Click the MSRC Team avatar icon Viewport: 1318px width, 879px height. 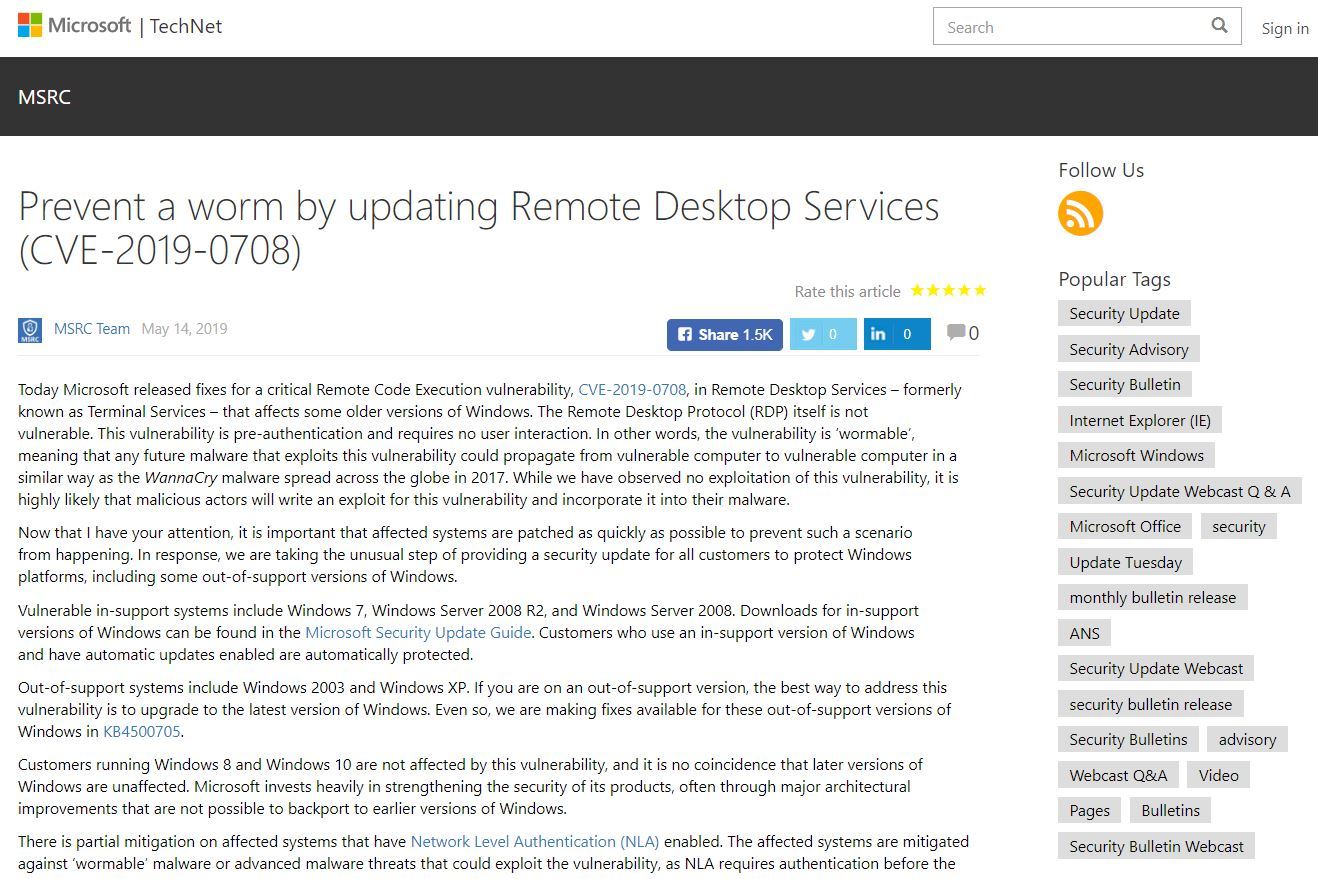30,329
